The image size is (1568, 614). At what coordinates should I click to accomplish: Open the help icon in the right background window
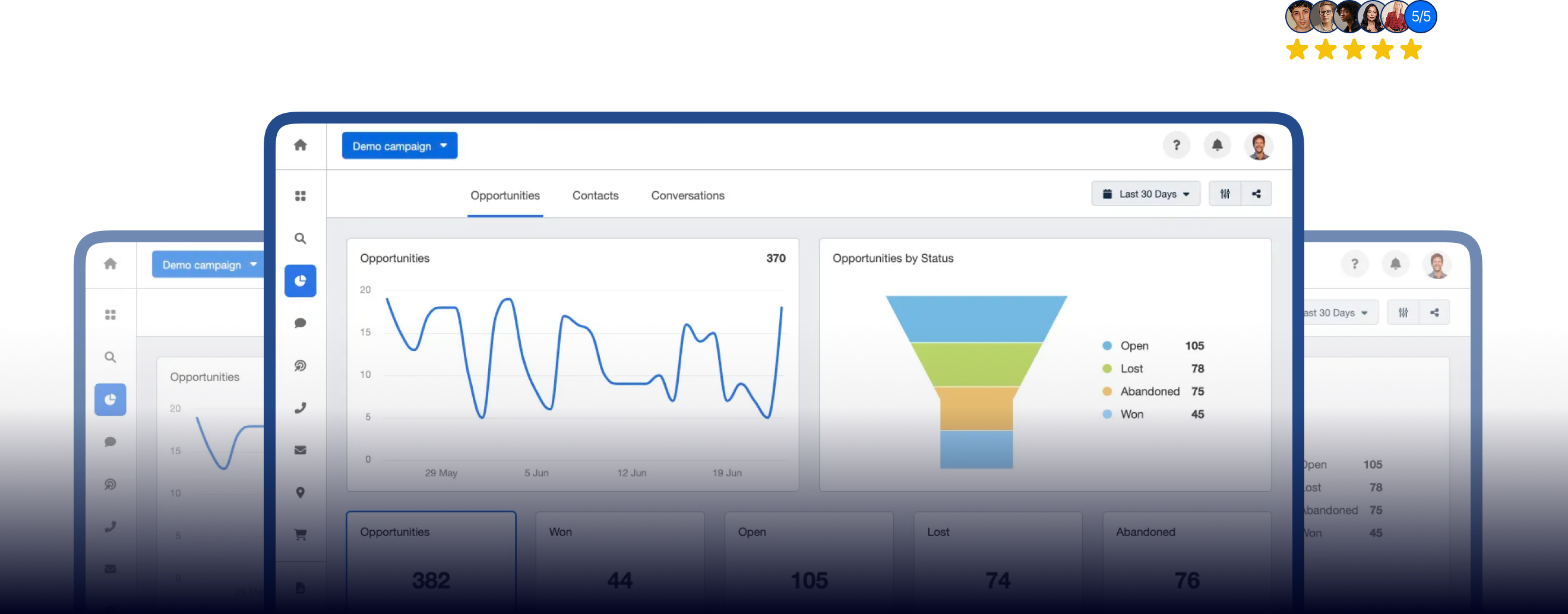coord(1354,264)
